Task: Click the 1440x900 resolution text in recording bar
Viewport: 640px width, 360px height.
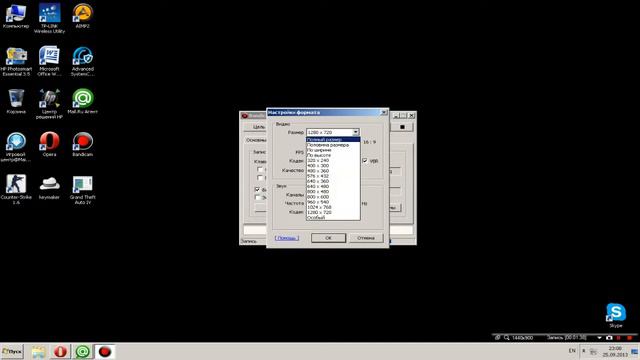Action: 522,338
